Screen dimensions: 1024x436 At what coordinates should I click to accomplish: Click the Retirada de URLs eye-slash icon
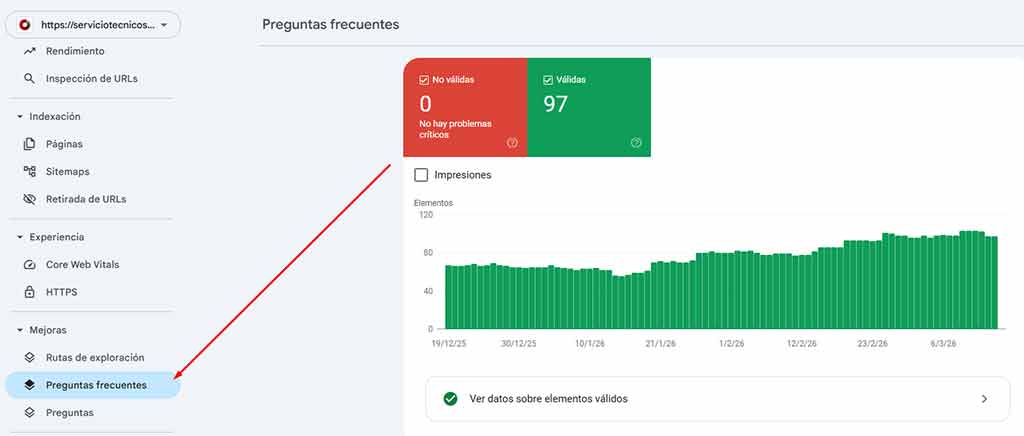point(29,198)
